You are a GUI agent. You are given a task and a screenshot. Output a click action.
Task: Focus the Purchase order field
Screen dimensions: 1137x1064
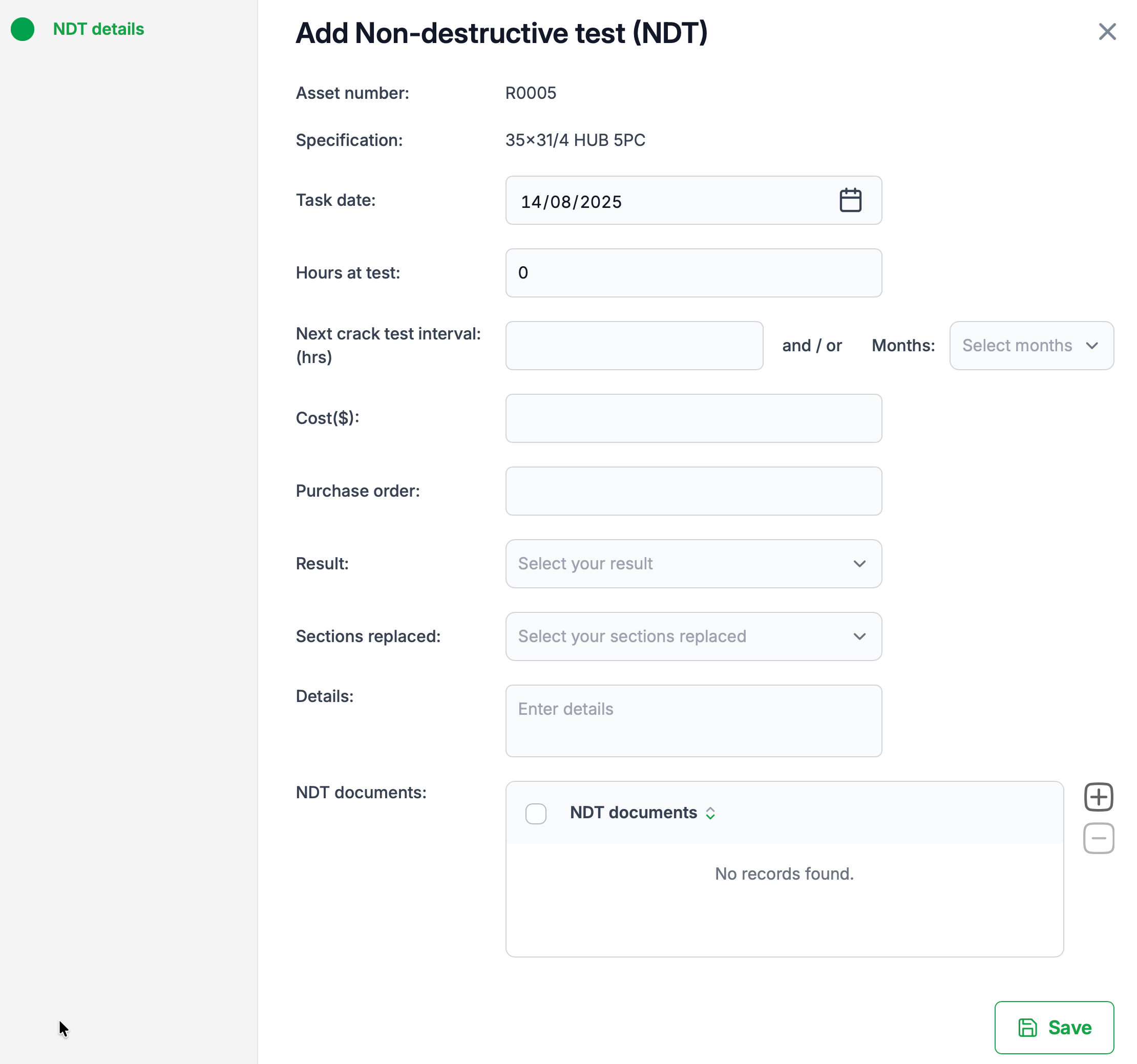[x=692, y=491]
